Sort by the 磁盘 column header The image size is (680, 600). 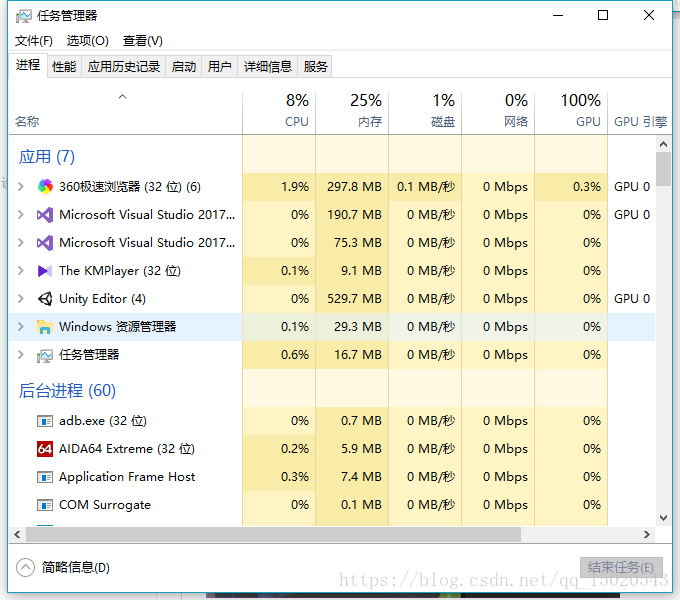point(425,112)
